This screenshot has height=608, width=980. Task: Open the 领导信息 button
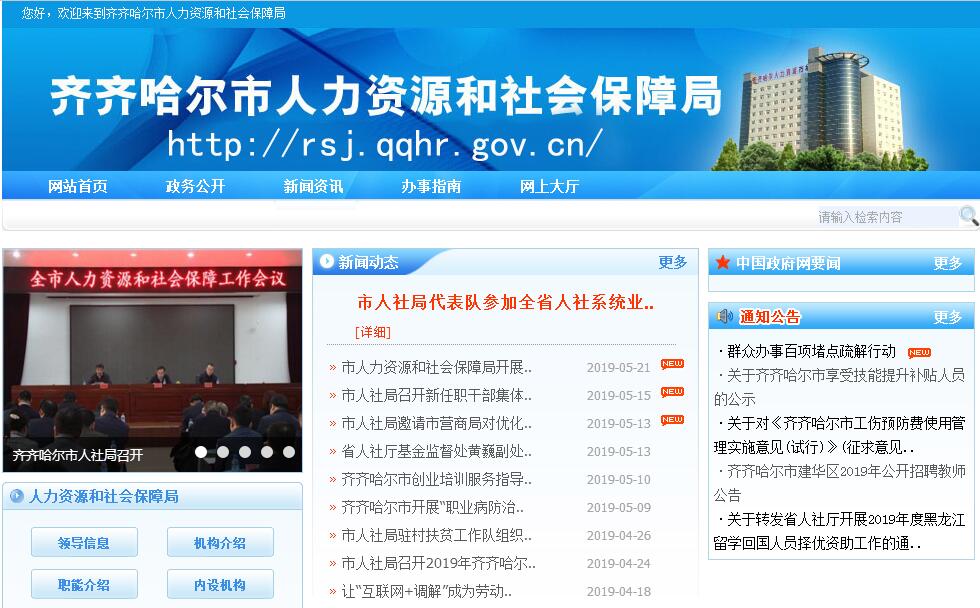pos(84,543)
